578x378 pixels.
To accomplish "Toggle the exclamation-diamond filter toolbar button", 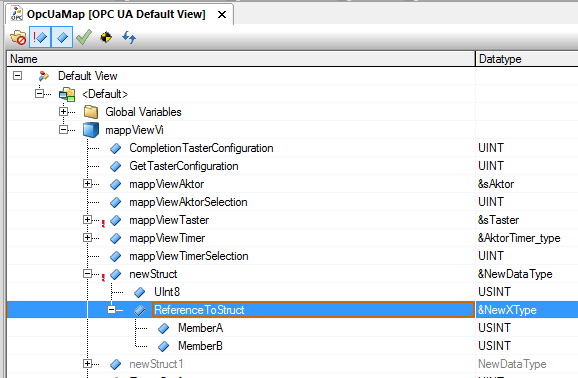I will click(40, 37).
